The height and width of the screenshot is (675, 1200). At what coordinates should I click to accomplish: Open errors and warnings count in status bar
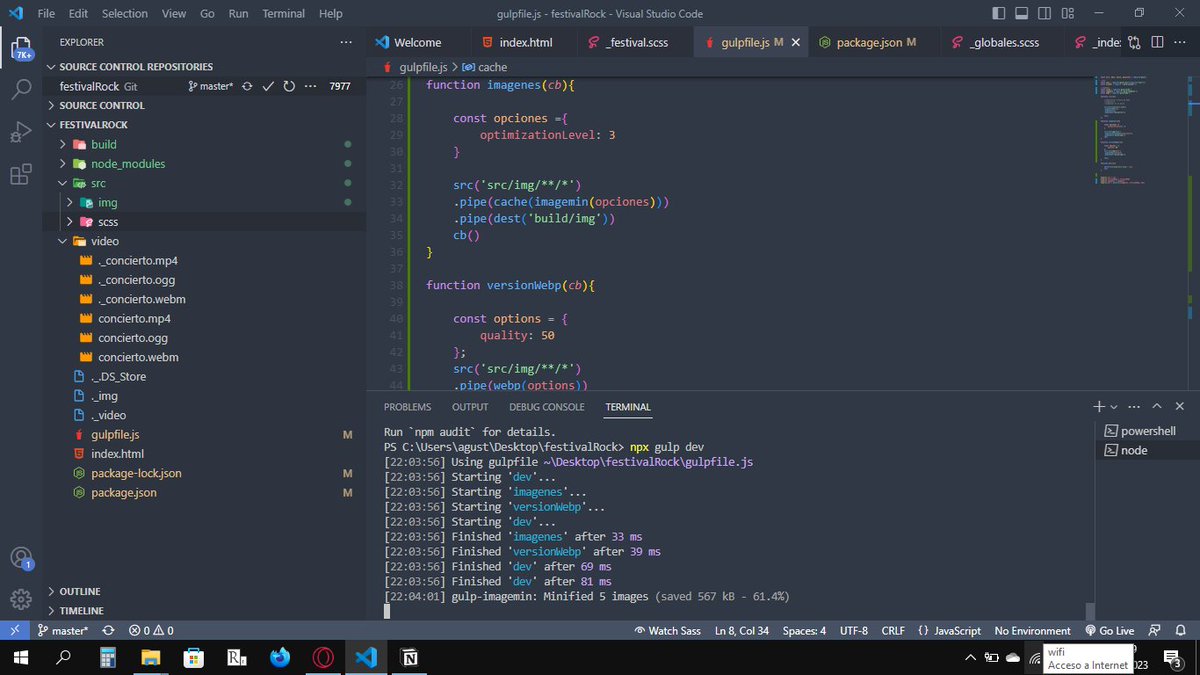[x=151, y=631]
